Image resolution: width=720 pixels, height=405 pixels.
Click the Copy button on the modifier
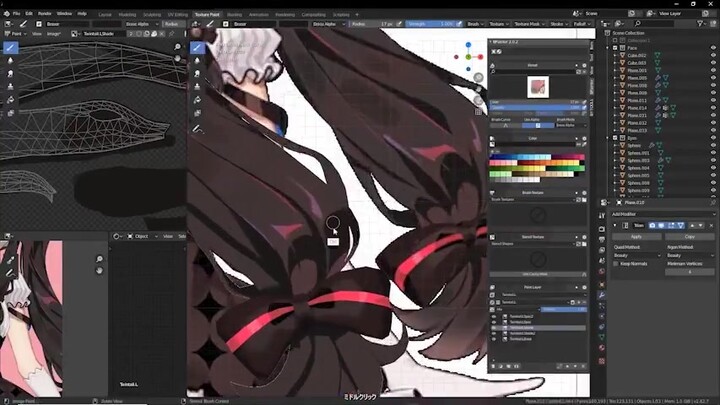[690, 236]
